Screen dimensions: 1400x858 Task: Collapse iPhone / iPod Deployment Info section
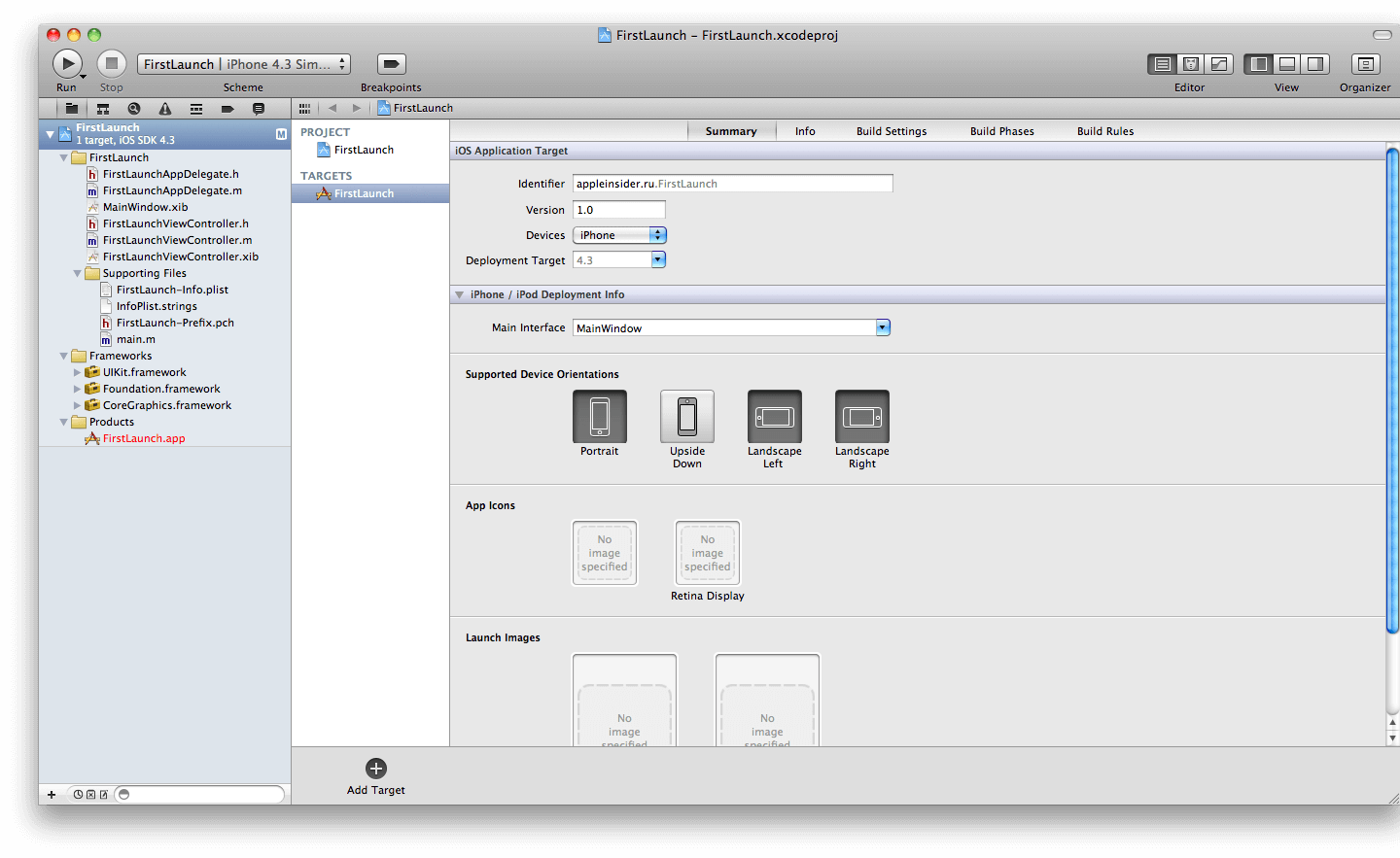click(459, 294)
